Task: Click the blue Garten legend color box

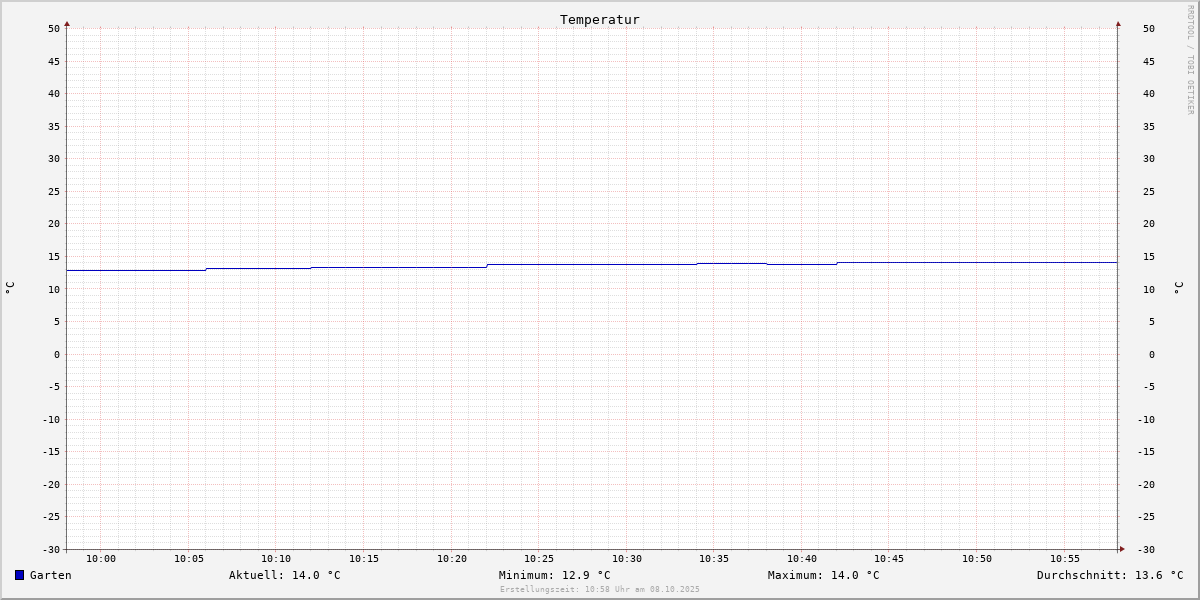Action: (19, 575)
